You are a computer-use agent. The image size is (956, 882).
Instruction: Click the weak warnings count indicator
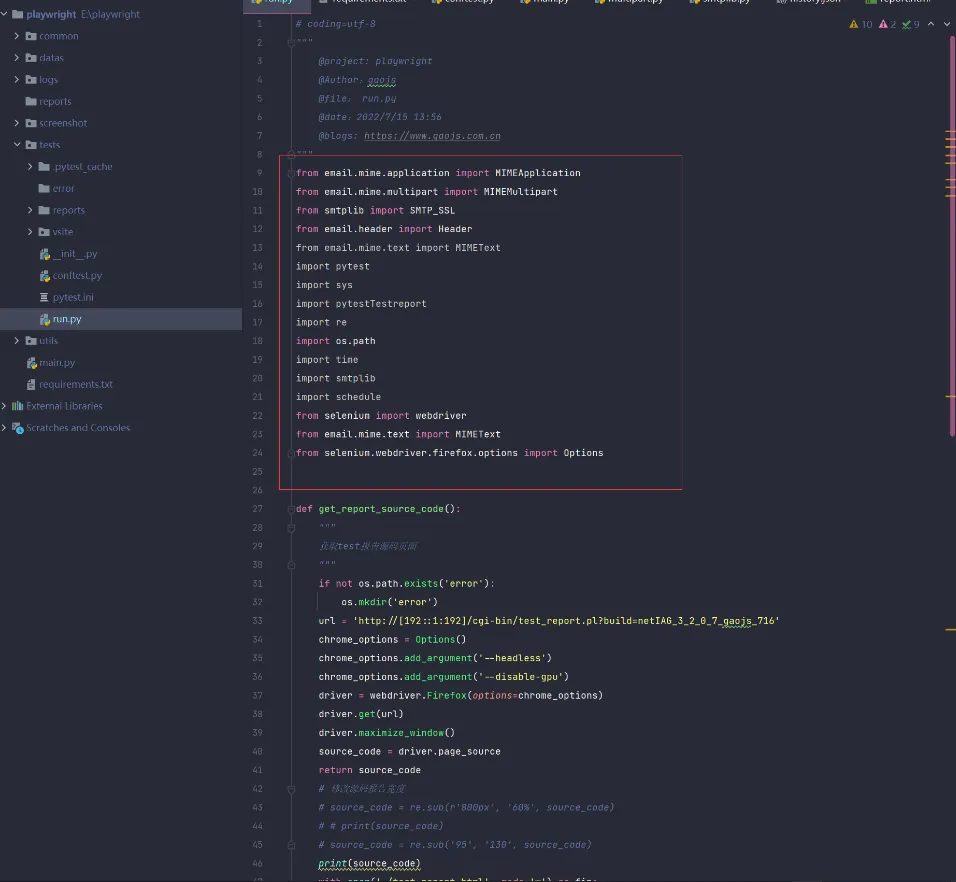(887, 24)
